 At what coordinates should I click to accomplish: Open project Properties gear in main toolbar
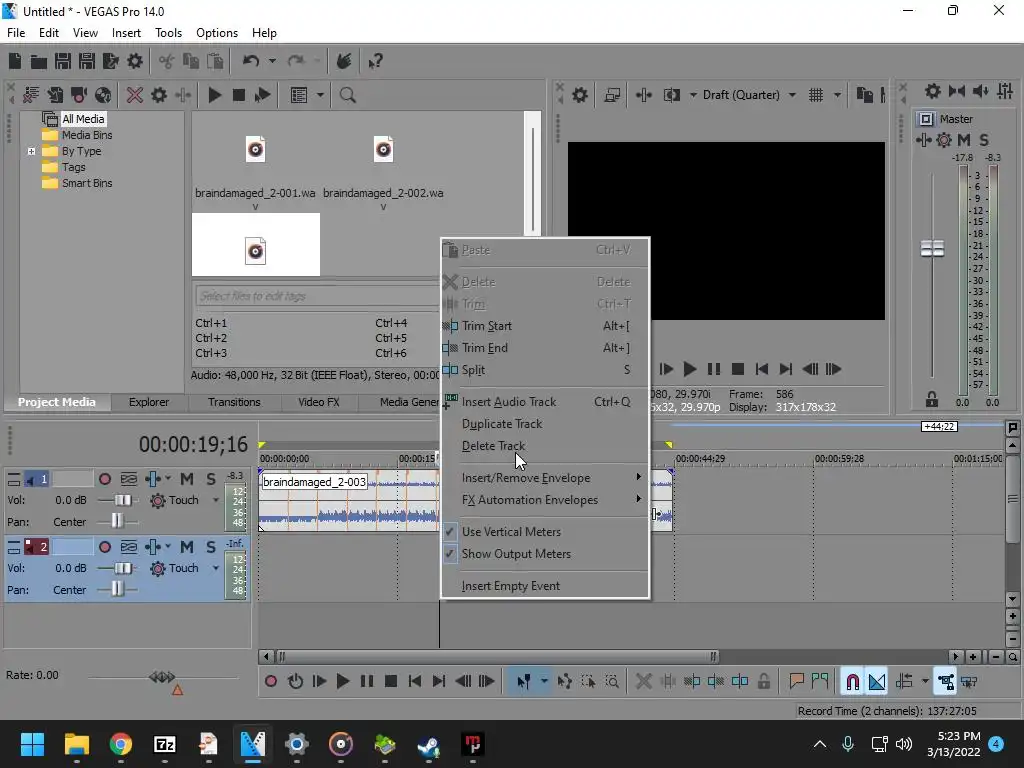pos(135,61)
